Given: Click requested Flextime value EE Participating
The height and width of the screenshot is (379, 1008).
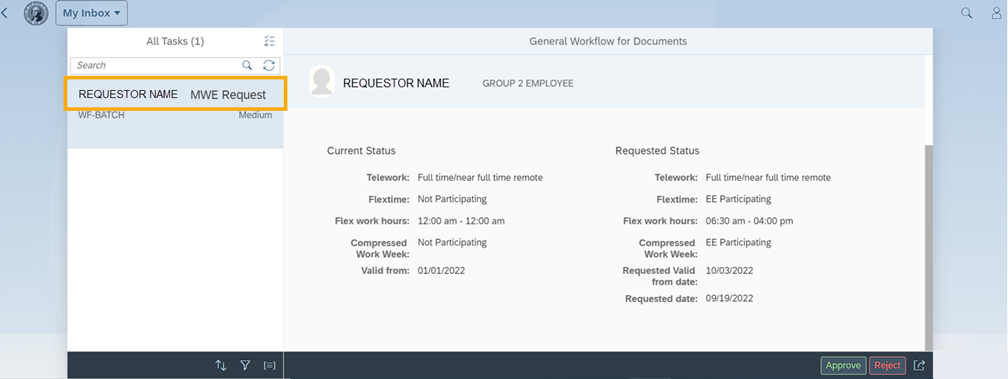Looking at the screenshot, I should [738, 199].
